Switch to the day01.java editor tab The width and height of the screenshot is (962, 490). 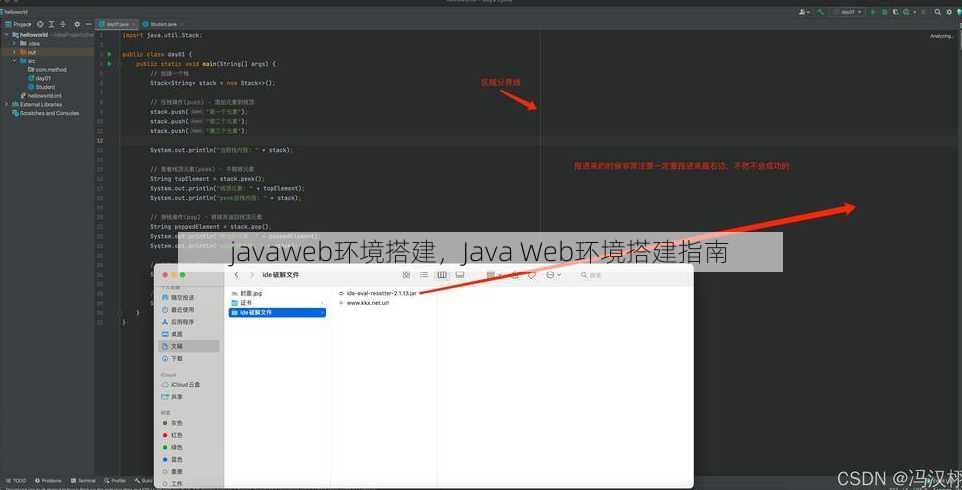click(x=117, y=25)
